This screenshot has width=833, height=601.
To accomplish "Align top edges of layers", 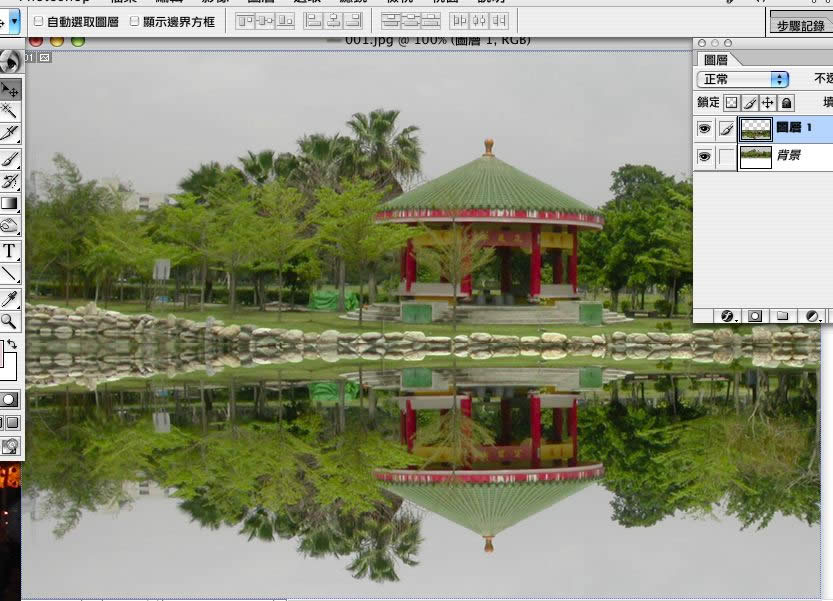I will (245, 21).
